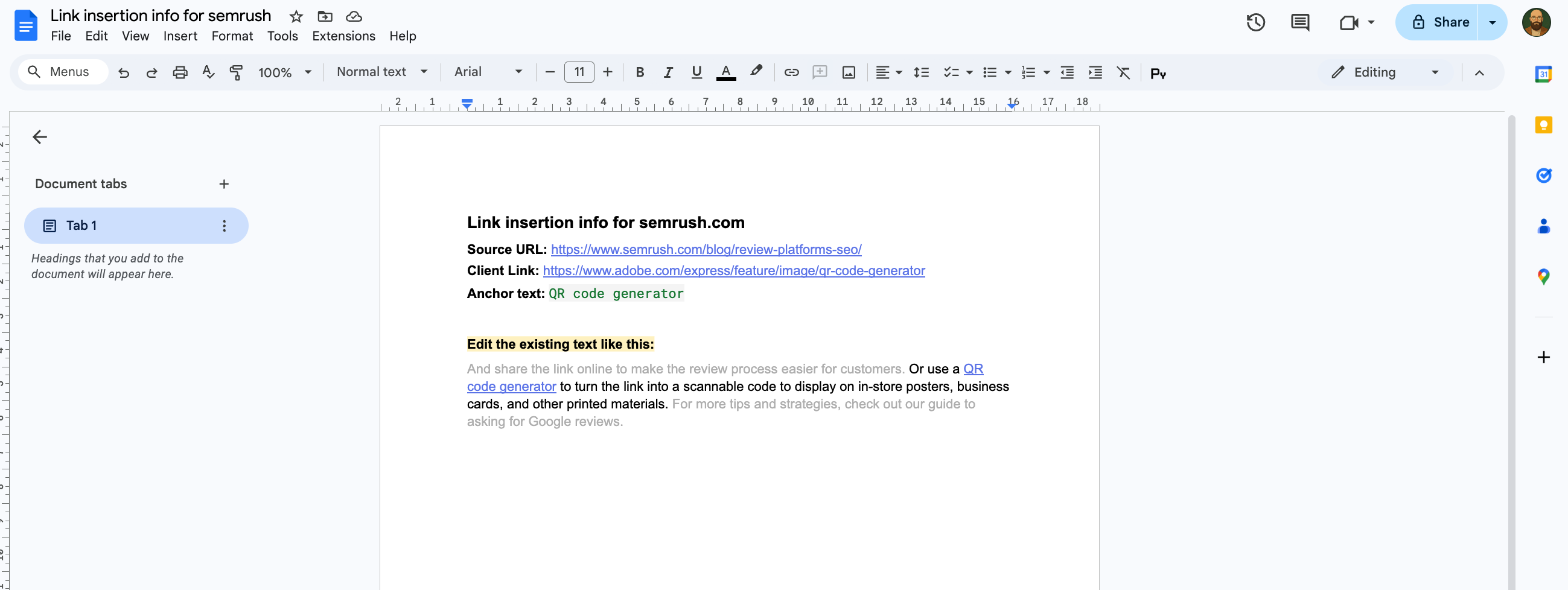Select Tab 1 in Document tabs

tap(110, 225)
